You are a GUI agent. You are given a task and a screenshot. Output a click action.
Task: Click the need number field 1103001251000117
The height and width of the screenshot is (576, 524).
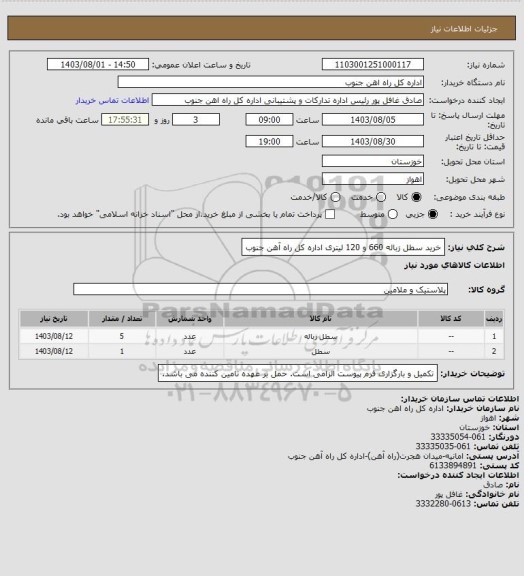[x=373, y=64]
